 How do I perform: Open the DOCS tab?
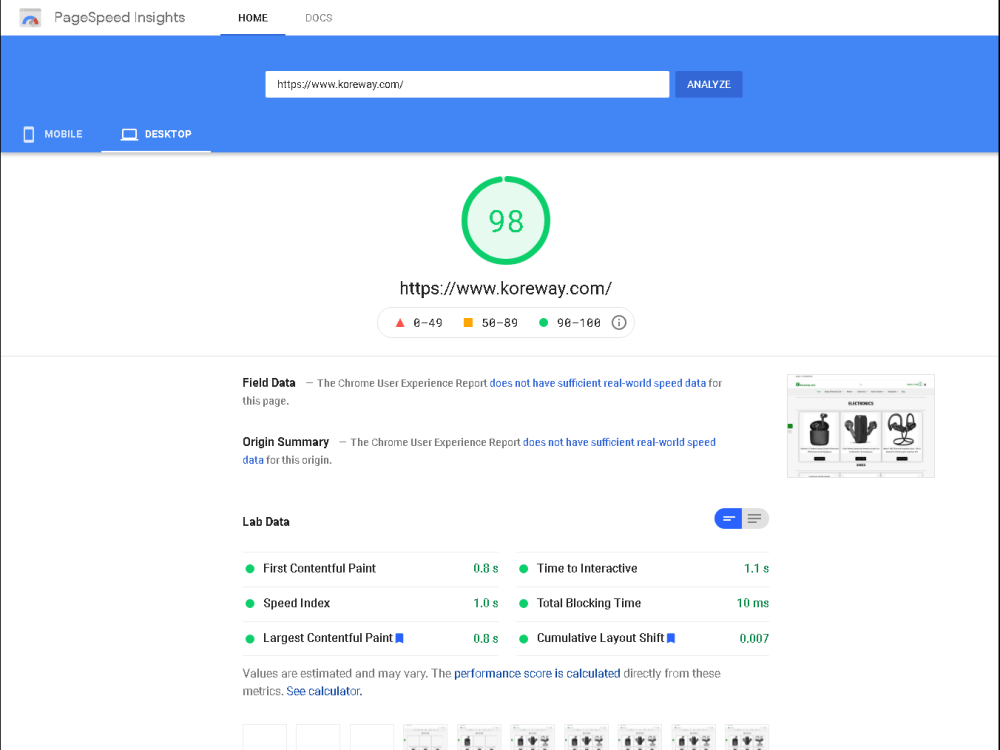pyautogui.click(x=318, y=18)
